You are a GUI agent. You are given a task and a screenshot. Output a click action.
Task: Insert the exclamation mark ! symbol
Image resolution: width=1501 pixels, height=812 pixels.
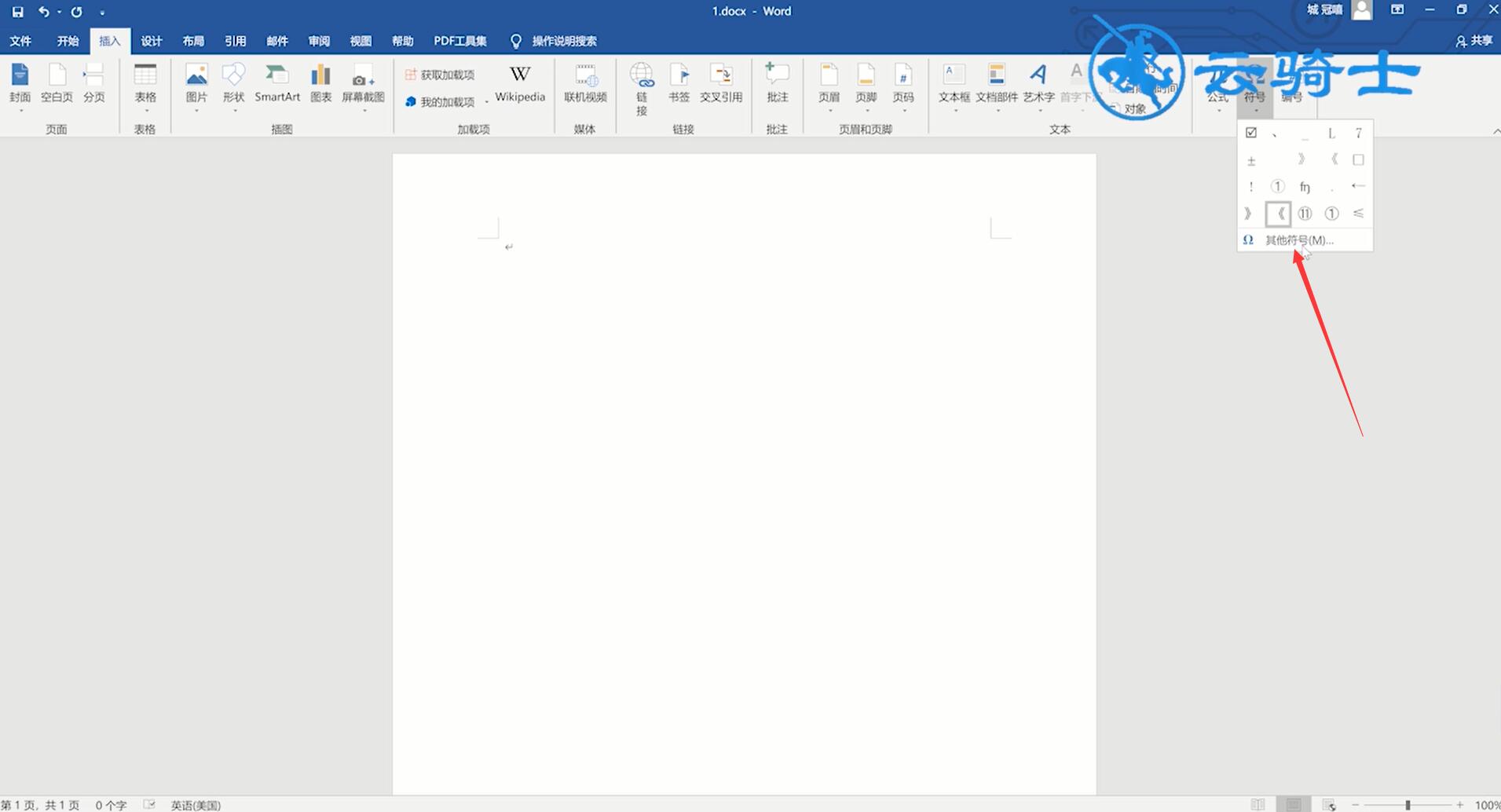[1251, 187]
